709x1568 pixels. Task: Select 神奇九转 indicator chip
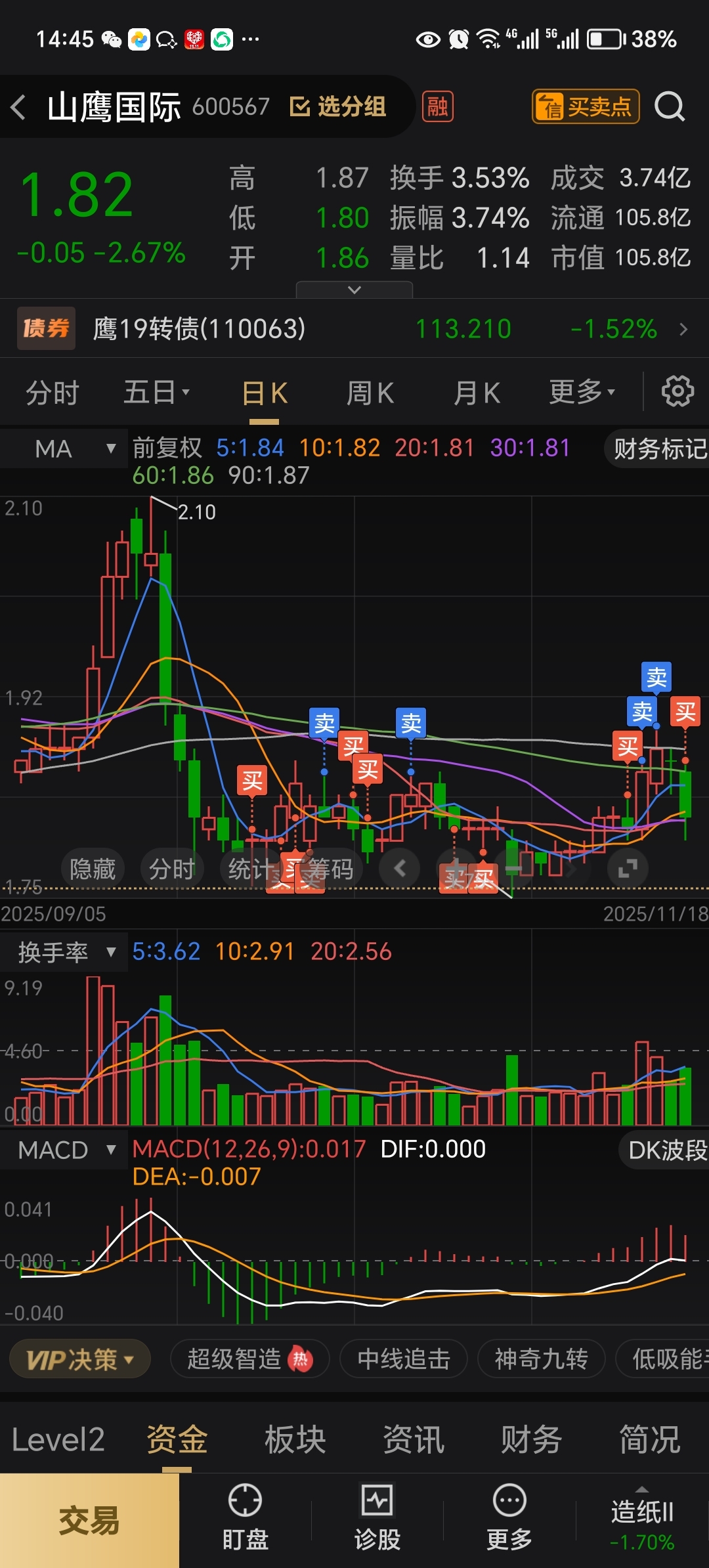click(x=541, y=1359)
